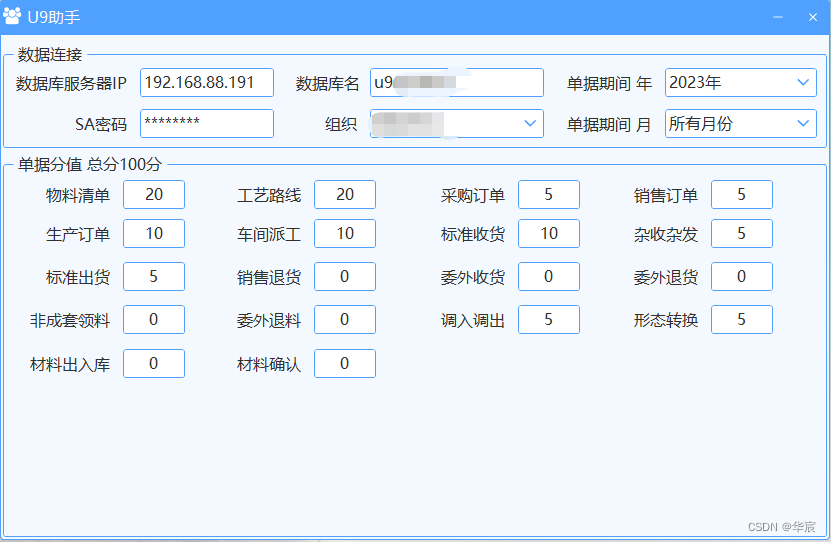Image resolution: width=831 pixels, height=542 pixels.
Task: Click the 数据库名 input field
Action: pos(457,83)
